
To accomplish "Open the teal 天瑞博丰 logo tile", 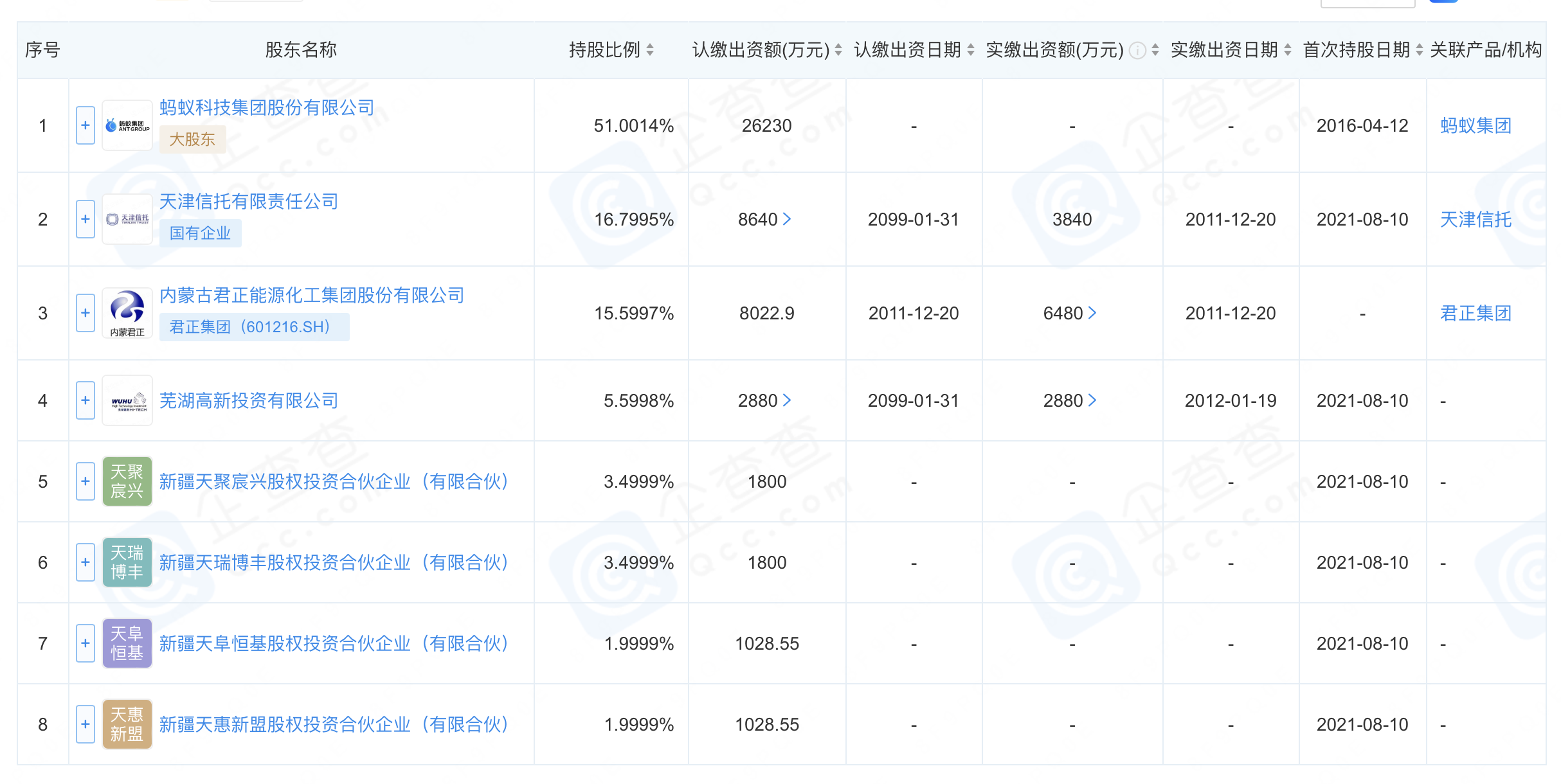I will coord(127,562).
